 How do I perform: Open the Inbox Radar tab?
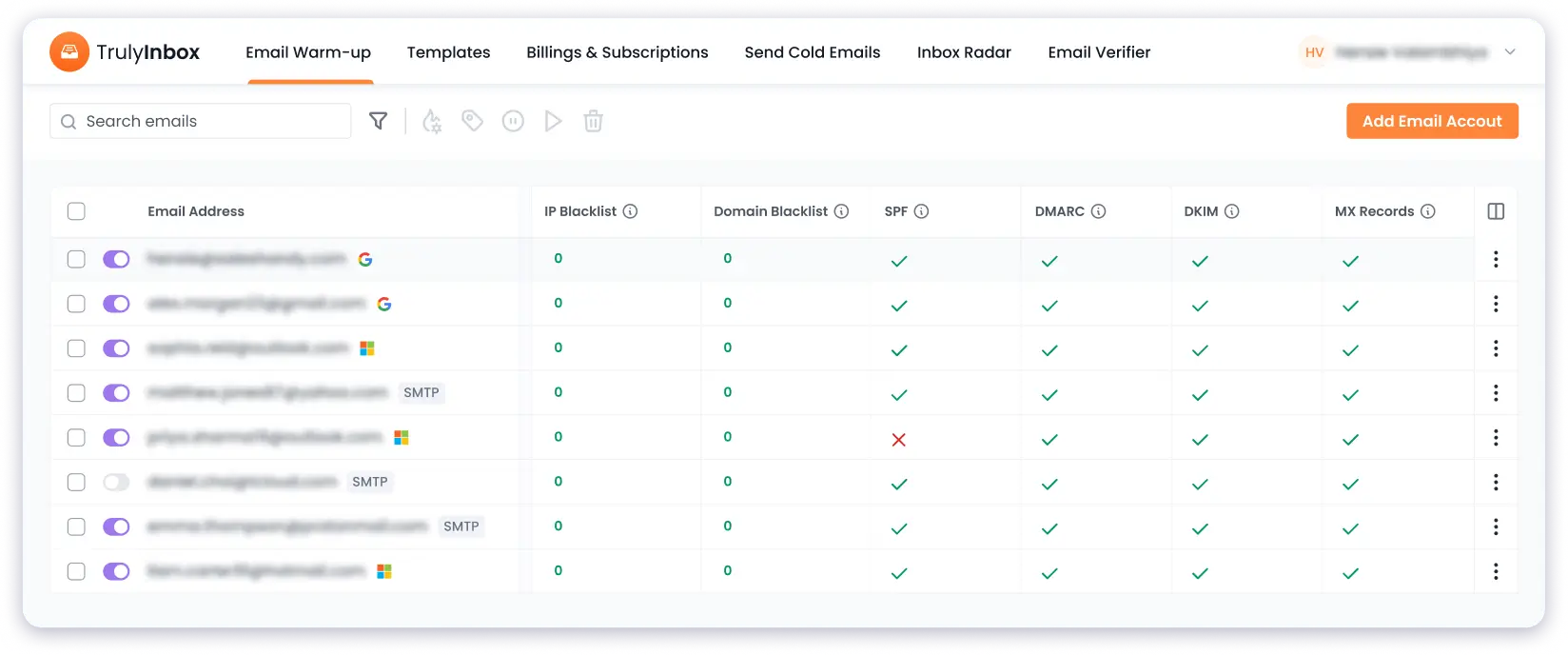pos(964,52)
